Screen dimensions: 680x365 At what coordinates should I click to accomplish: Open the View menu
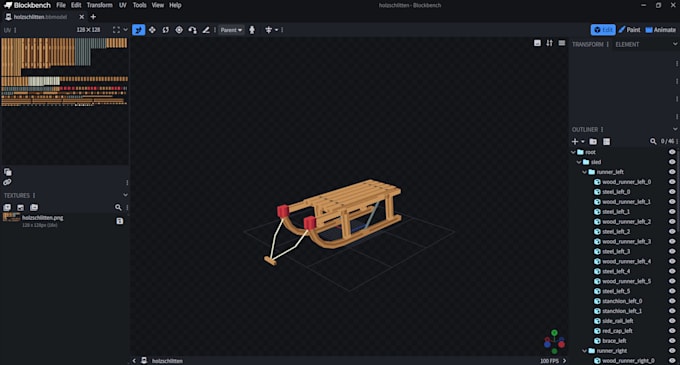[158, 5]
